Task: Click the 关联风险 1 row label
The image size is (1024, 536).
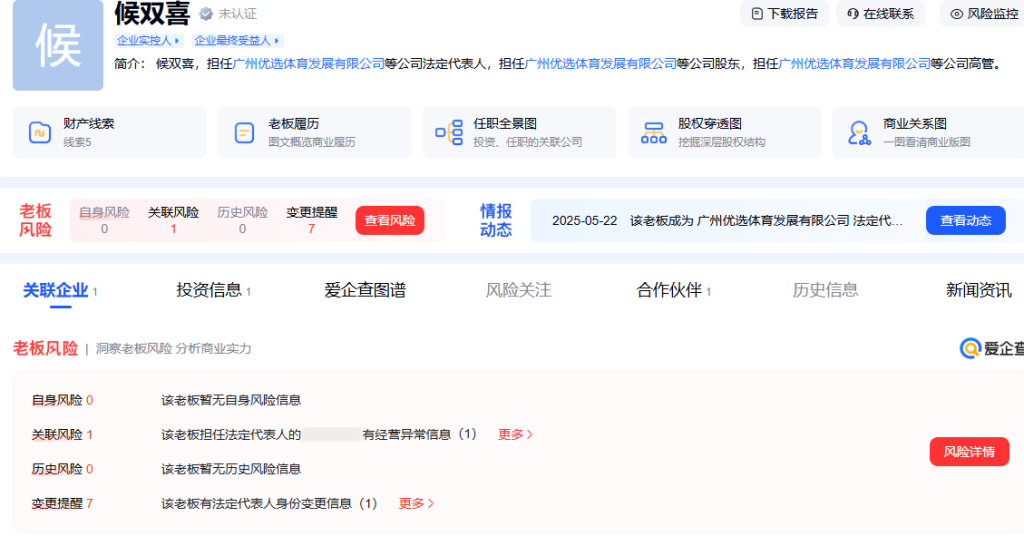Action: coord(62,435)
